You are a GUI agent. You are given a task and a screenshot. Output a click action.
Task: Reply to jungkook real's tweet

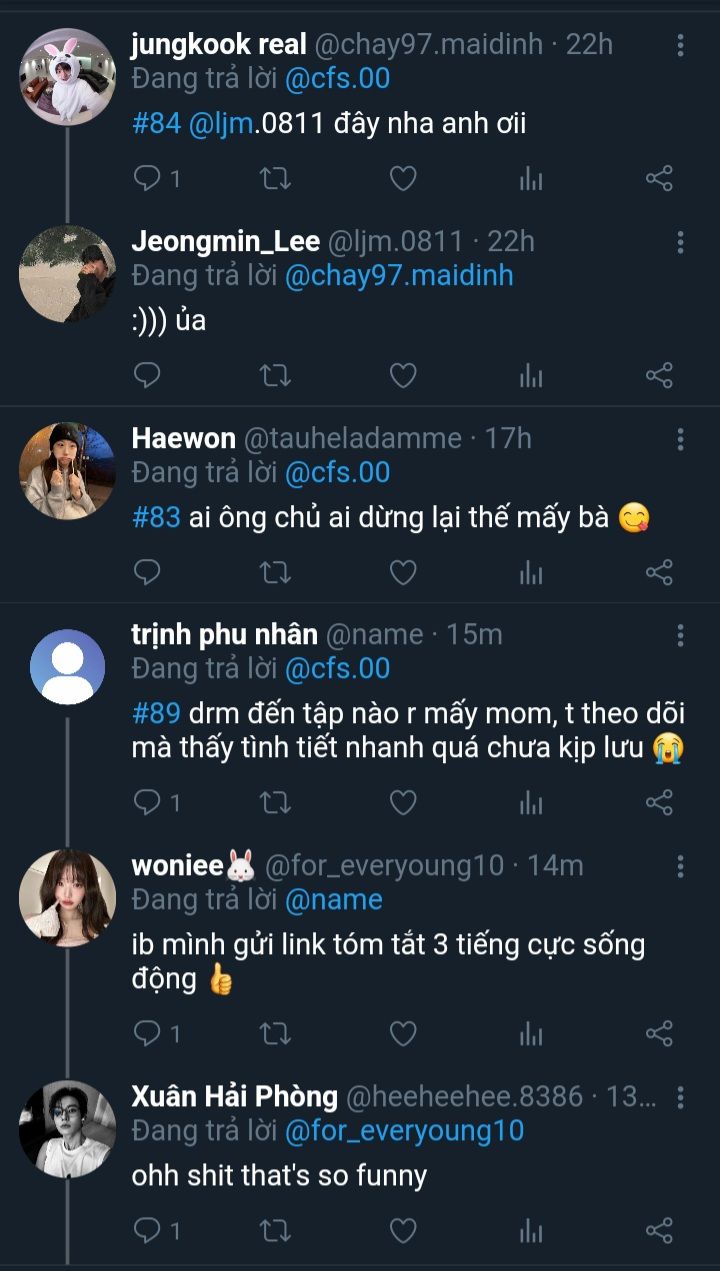[x=147, y=179]
